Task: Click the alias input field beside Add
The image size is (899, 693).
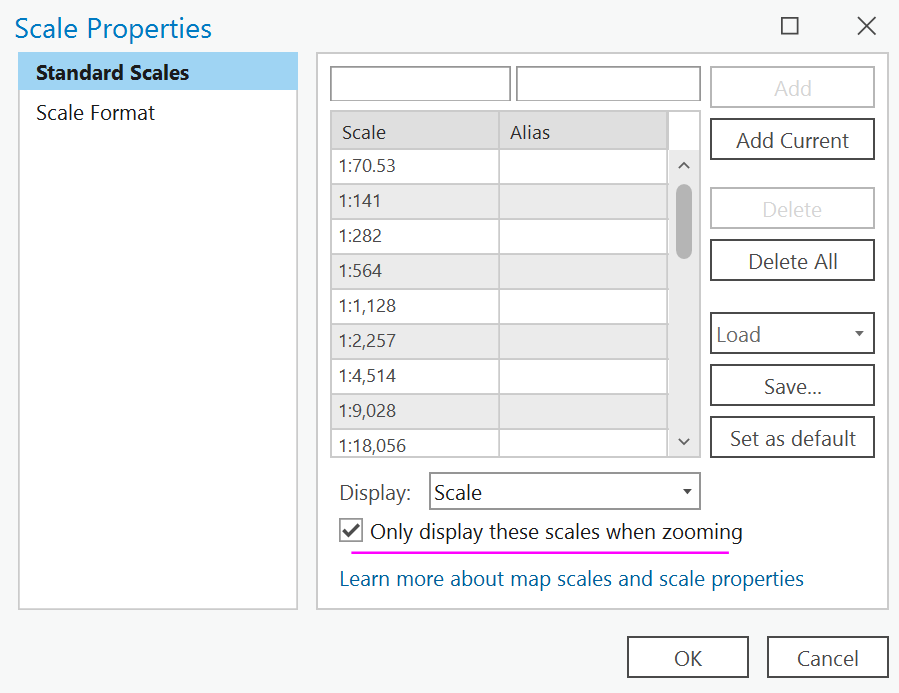Action: pos(608,84)
